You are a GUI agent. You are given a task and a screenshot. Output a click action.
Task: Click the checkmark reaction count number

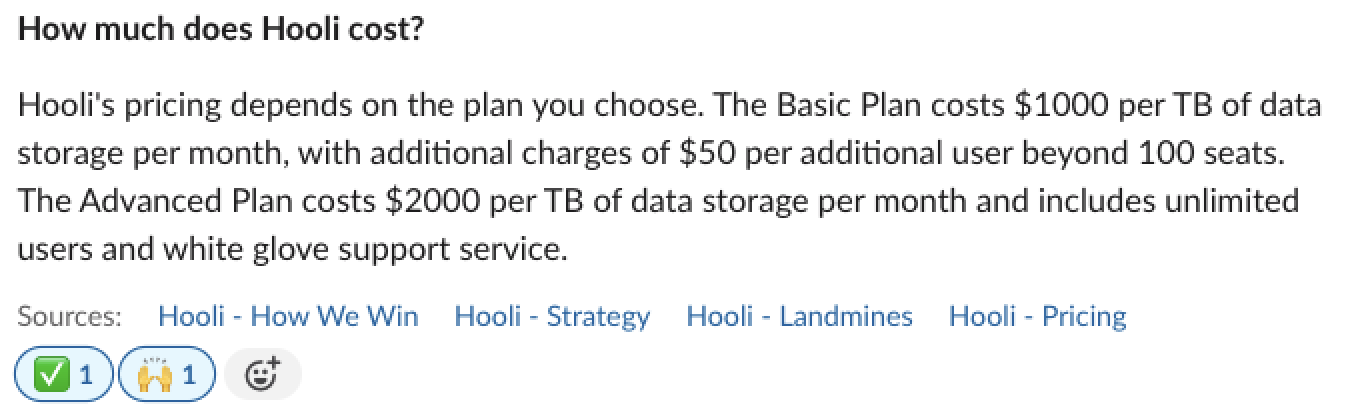[85, 375]
